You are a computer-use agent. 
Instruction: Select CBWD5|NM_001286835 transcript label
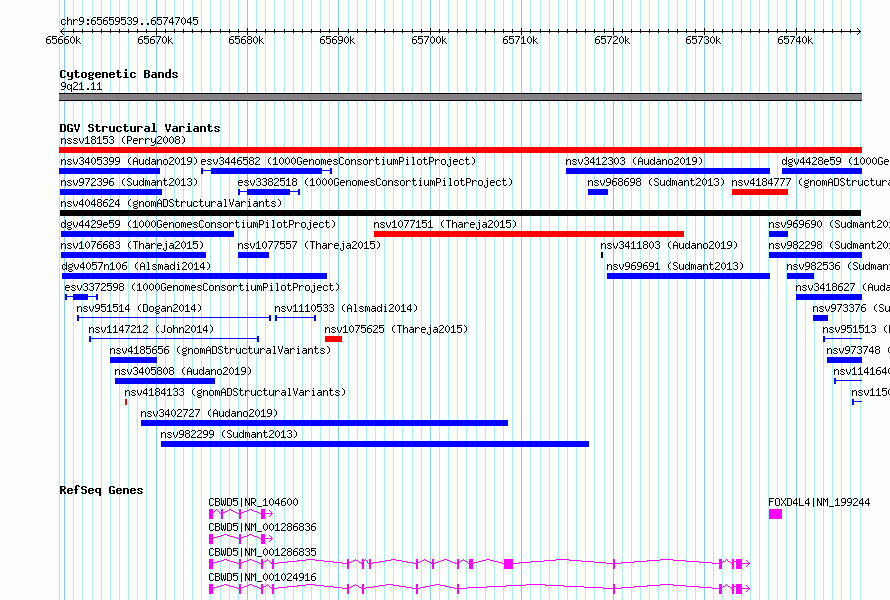click(x=262, y=552)
